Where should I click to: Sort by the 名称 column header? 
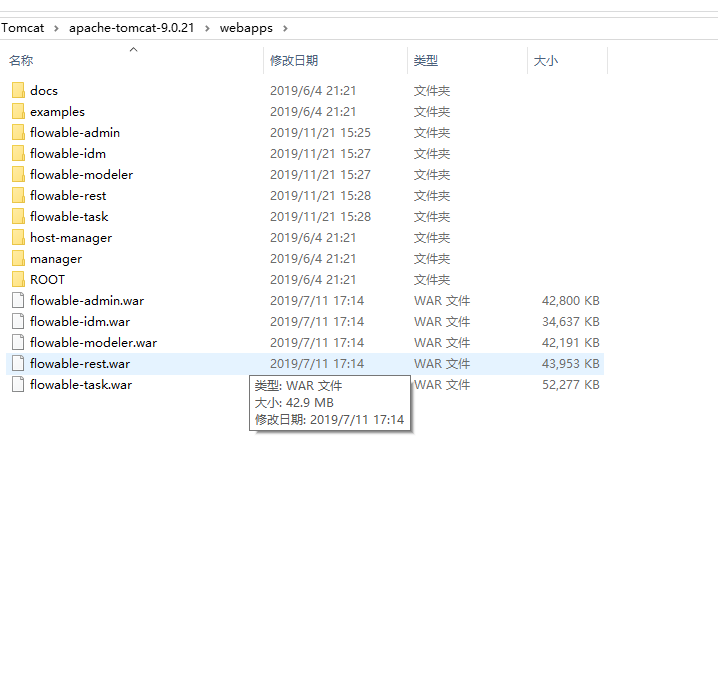tap(21, 60)
